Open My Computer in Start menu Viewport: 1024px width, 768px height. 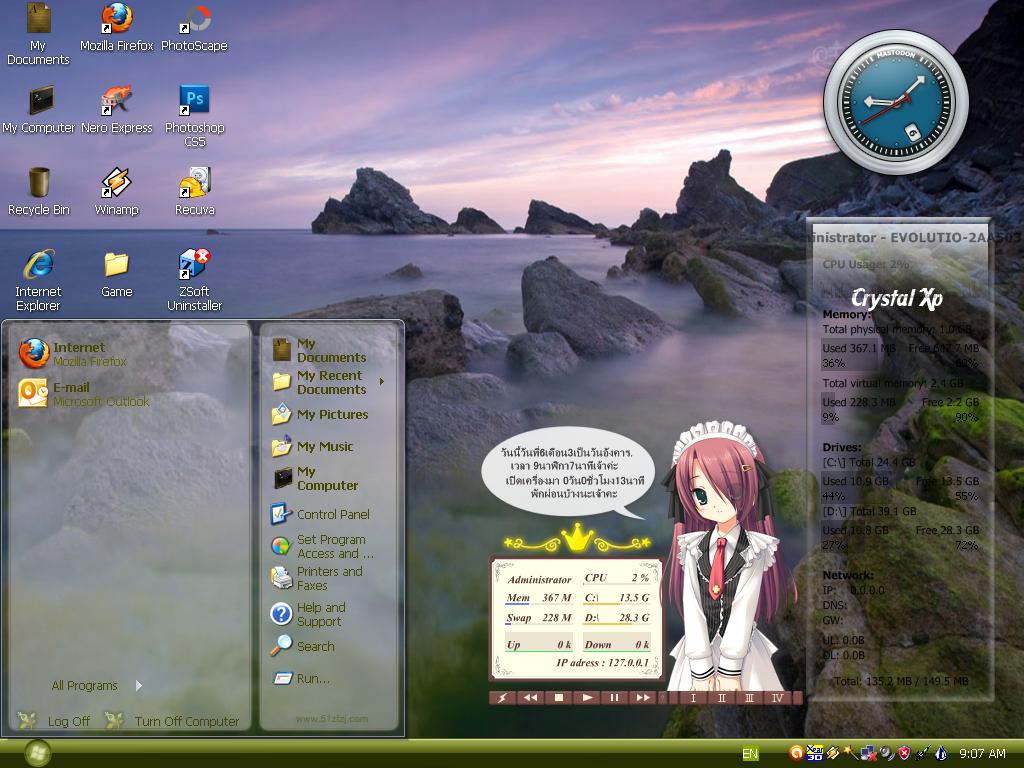[x=316, y=478]
